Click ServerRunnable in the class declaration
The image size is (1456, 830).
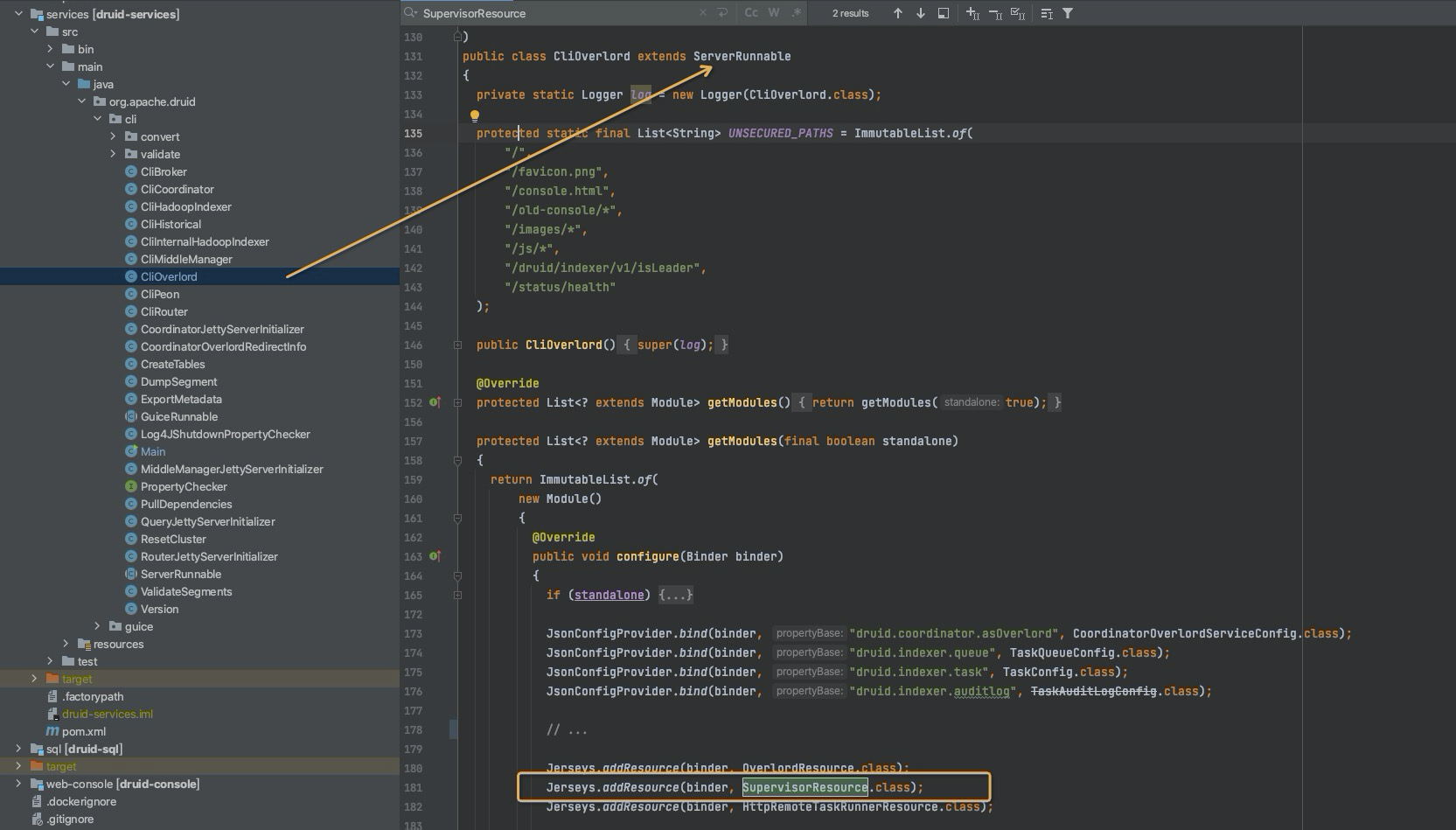coord(742,56)
